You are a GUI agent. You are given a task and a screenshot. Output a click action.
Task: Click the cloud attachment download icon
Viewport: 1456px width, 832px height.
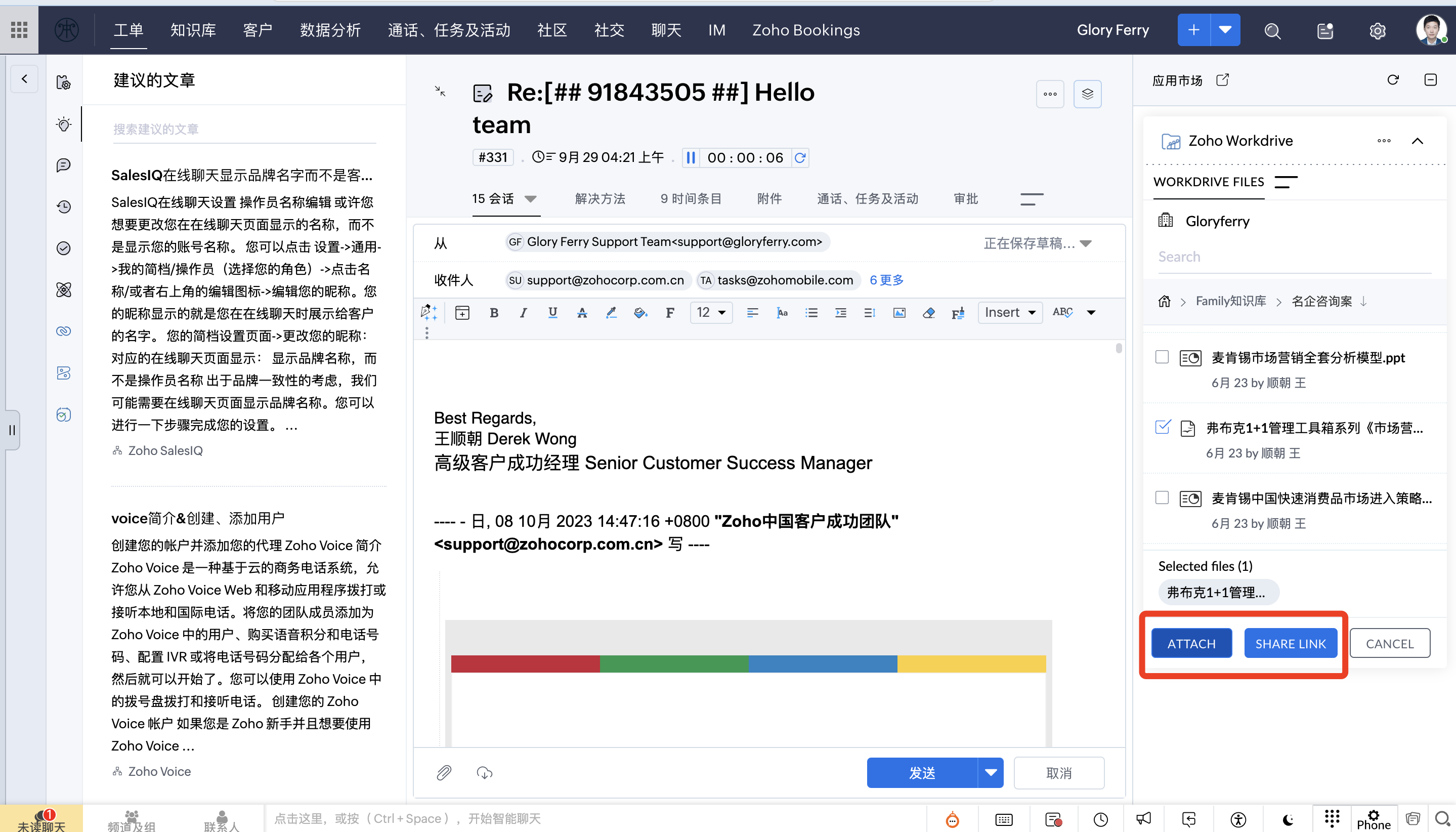coord(484,773)
